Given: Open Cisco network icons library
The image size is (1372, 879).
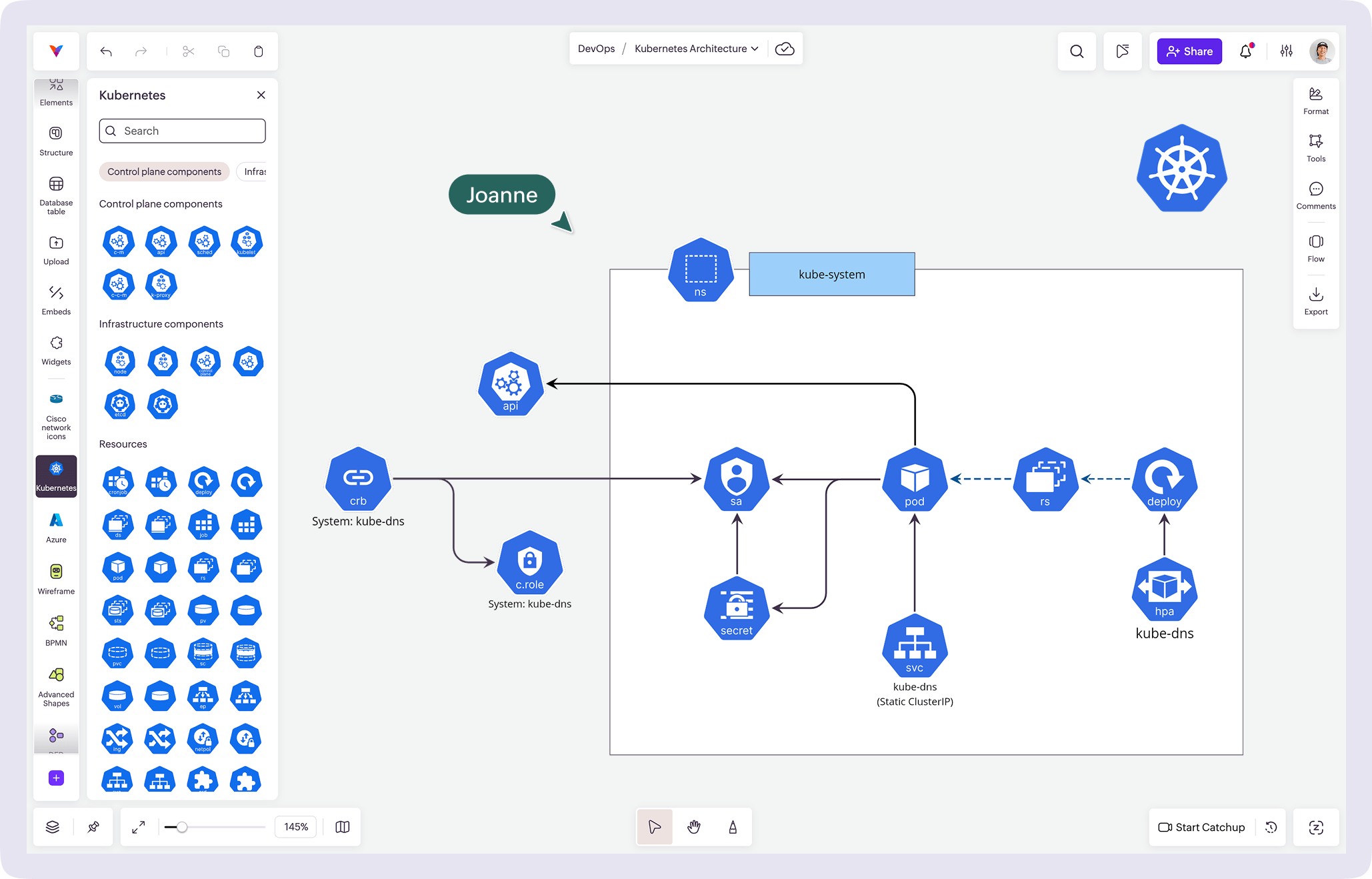Looking at the screenshot, I should (x=56, y=416).
